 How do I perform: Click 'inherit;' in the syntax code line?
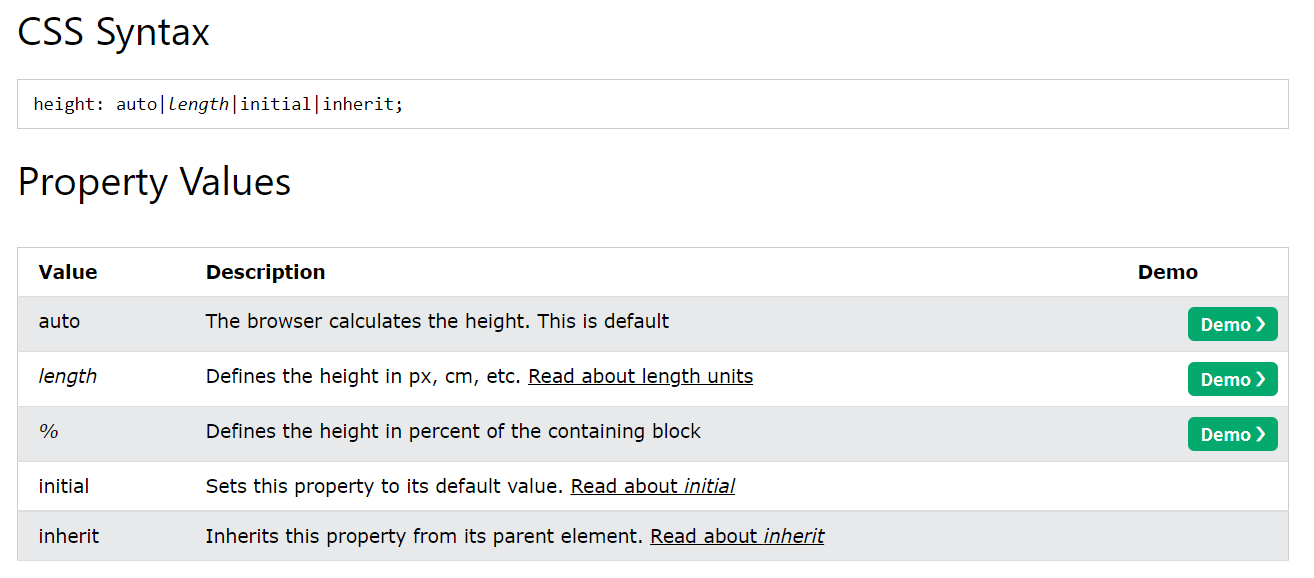pyautogui.click(x=363, y=104)
